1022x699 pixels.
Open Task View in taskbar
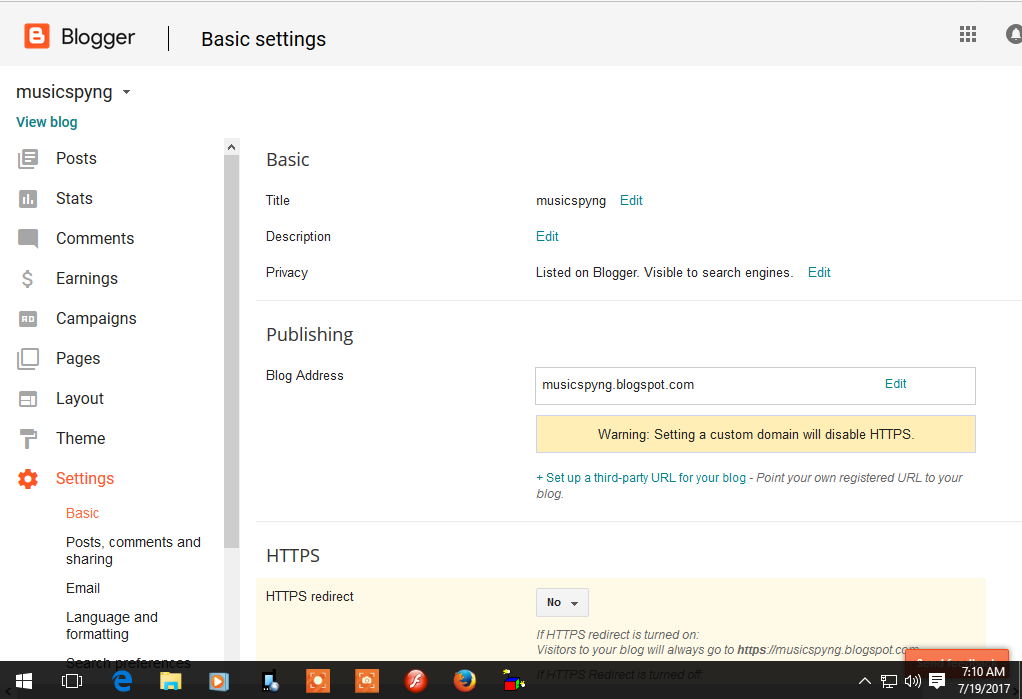point(72,681)
